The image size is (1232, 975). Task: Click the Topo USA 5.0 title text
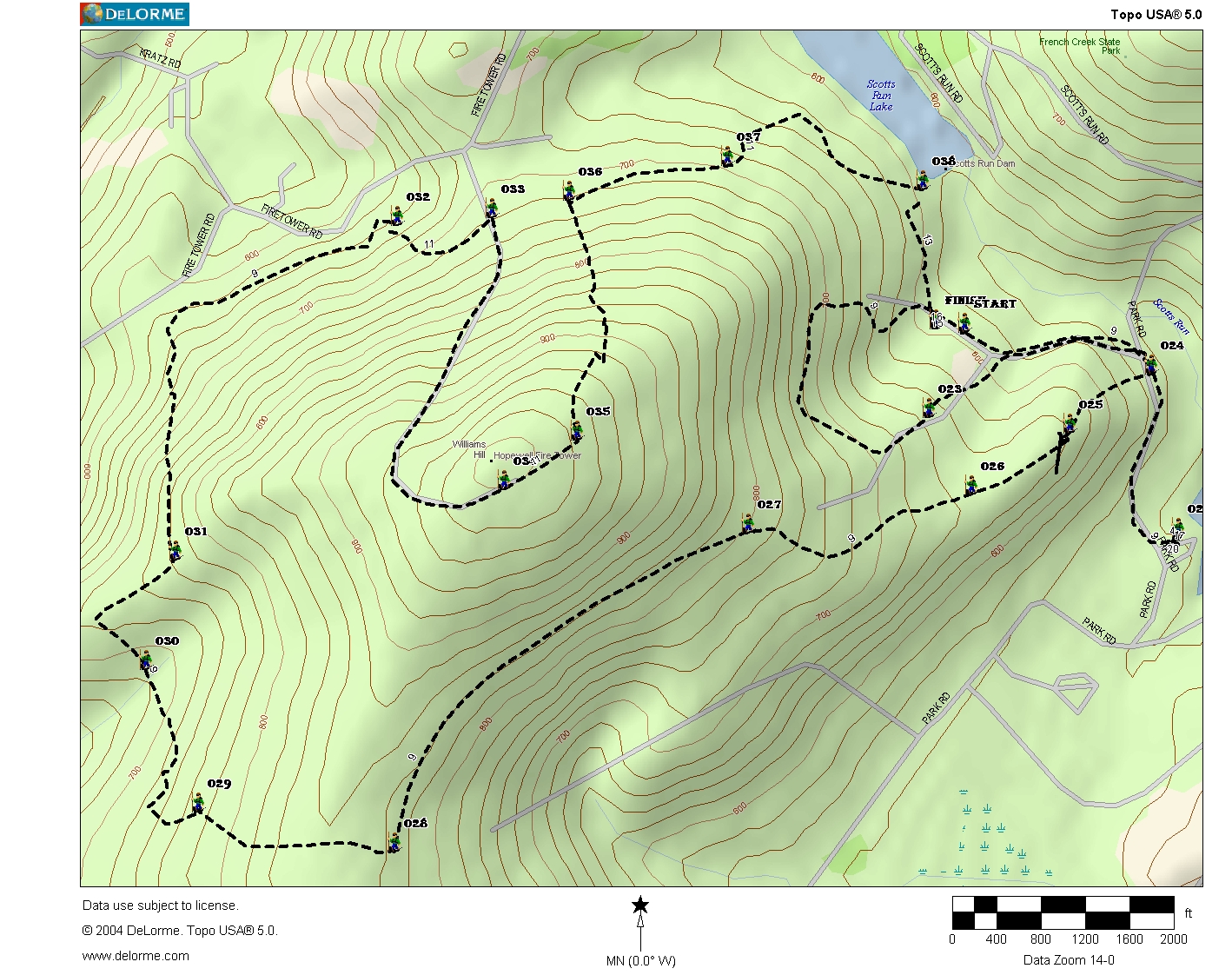[x=1156, y=15]
